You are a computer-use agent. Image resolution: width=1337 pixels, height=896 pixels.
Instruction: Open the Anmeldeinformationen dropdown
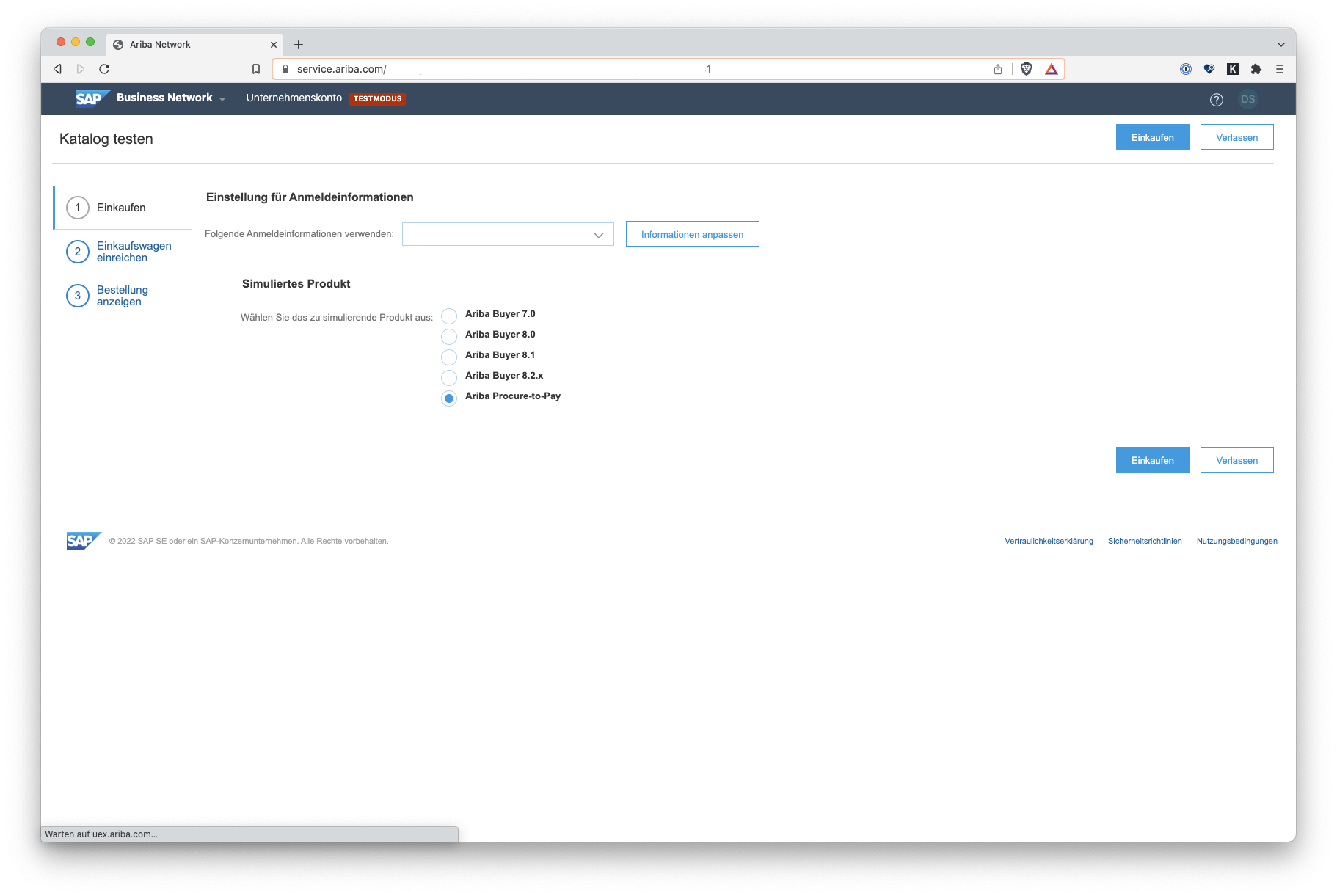pyautogui.click(x=508, y=234)
